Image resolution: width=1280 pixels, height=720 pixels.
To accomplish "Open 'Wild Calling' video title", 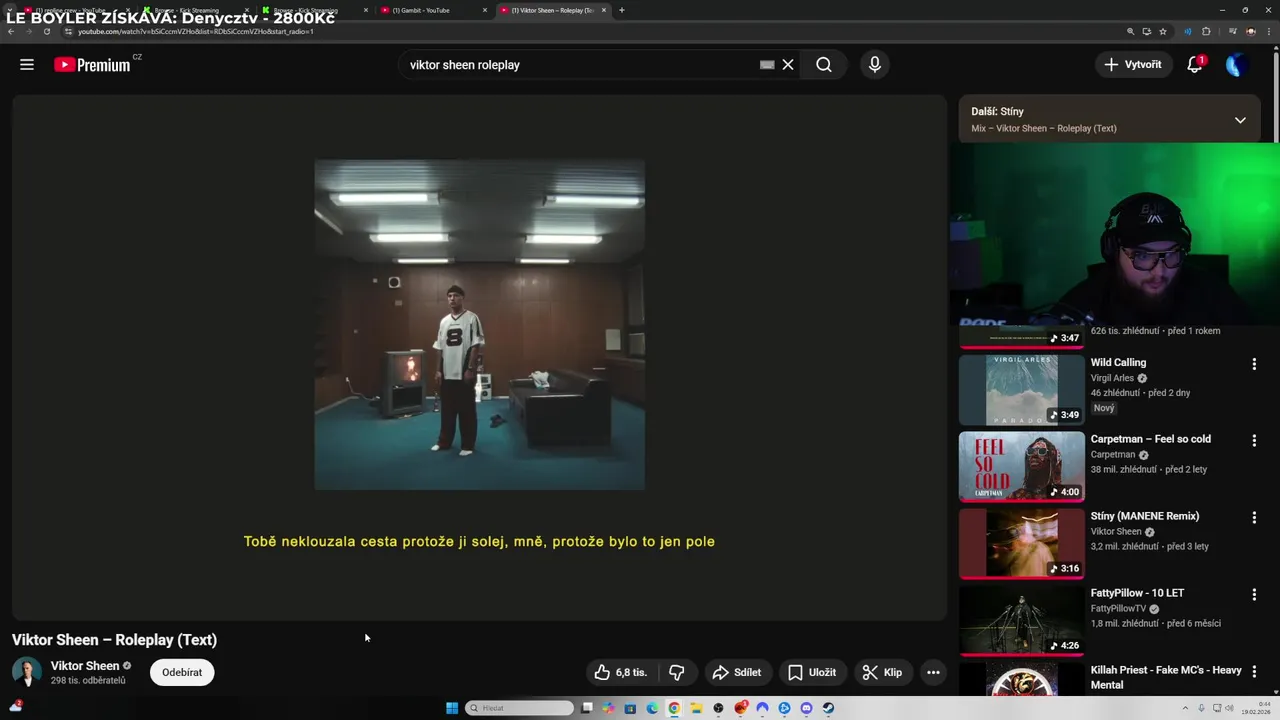I will tap(1118, 363).
